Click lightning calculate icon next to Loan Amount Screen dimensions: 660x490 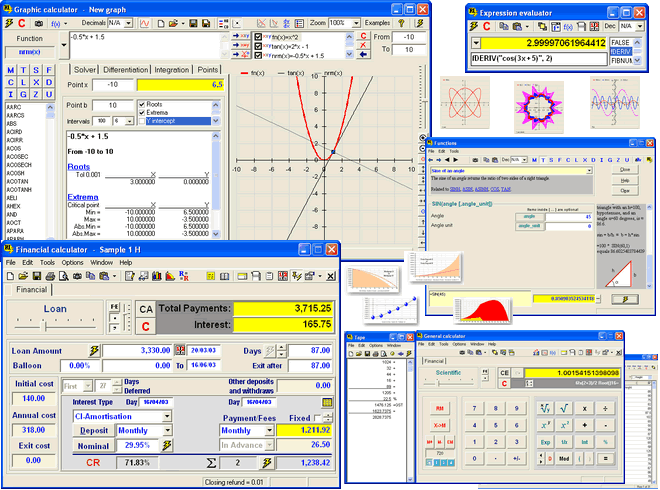pyautogui.click(x=95, y=350)
